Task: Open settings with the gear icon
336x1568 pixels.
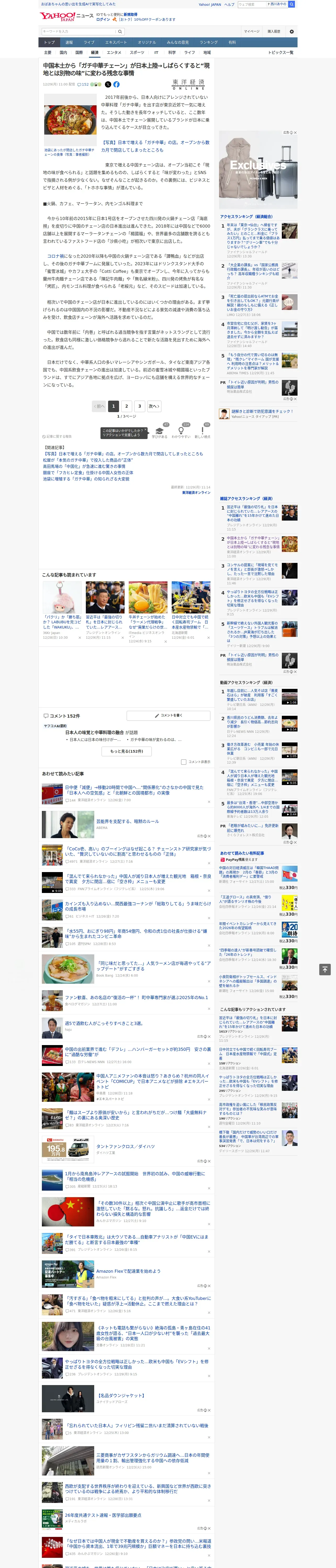Action: click(292, 32)
